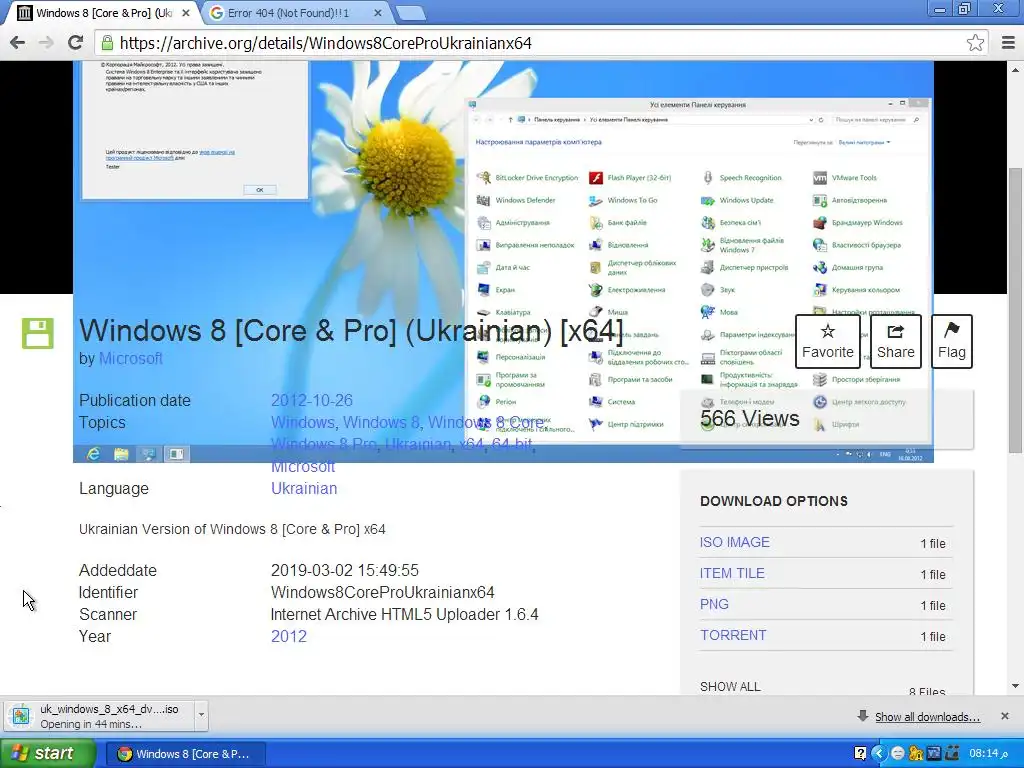The width and height of the screenshot is (1024, 768).
Task: Open the uk_windows_8_x64 iso download item
Action: pyautogui.click(x=99, y=716)
